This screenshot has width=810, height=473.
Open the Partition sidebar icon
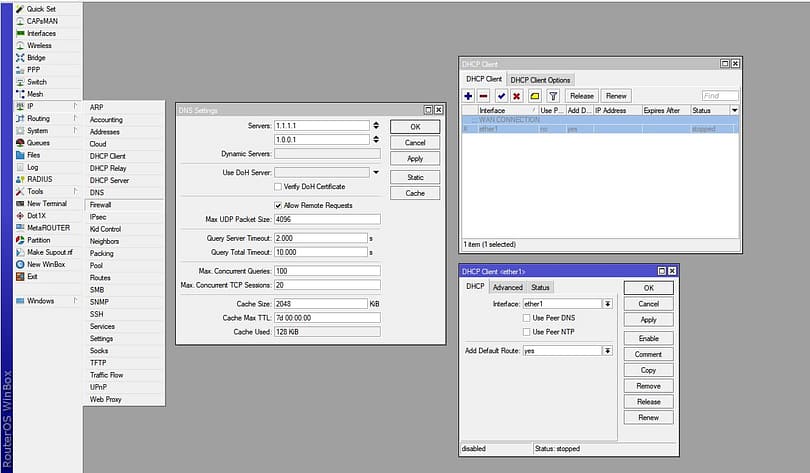click(20, 240)
